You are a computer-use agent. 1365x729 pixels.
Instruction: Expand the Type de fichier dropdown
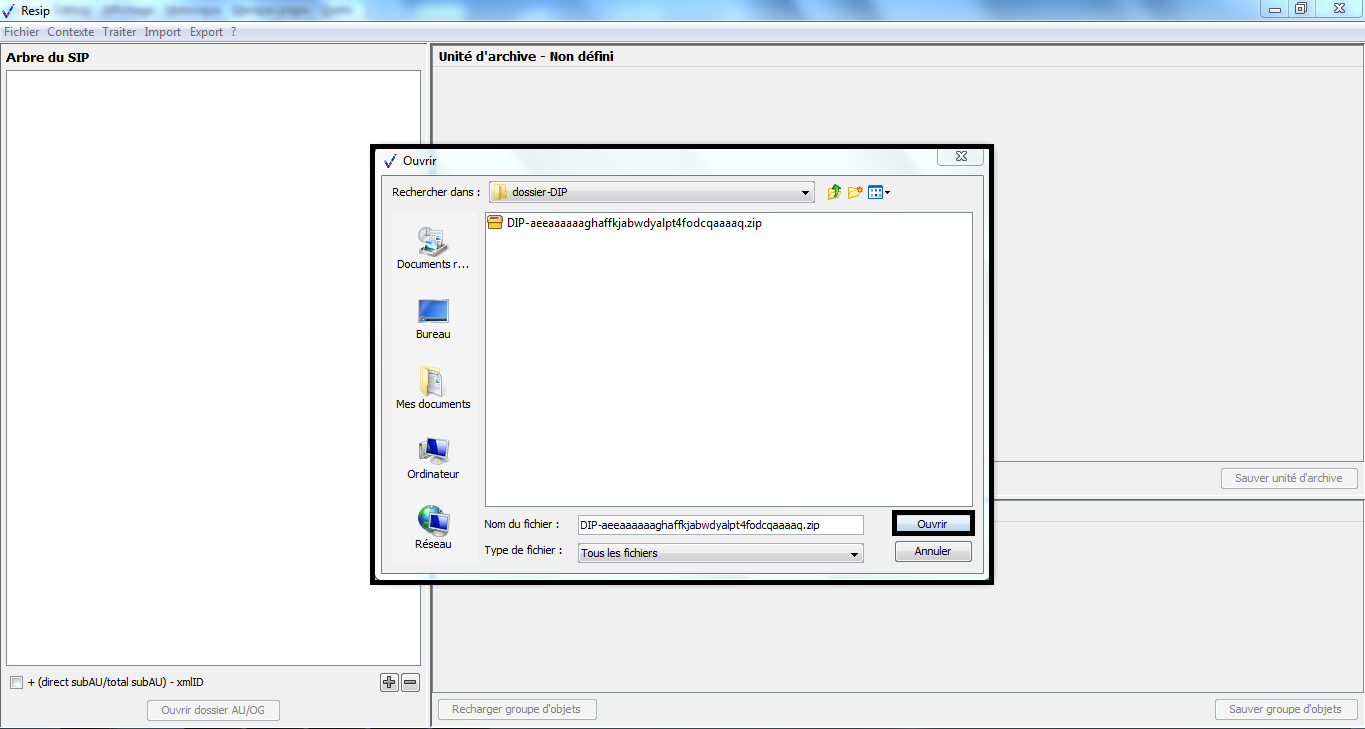pos(854,553)
